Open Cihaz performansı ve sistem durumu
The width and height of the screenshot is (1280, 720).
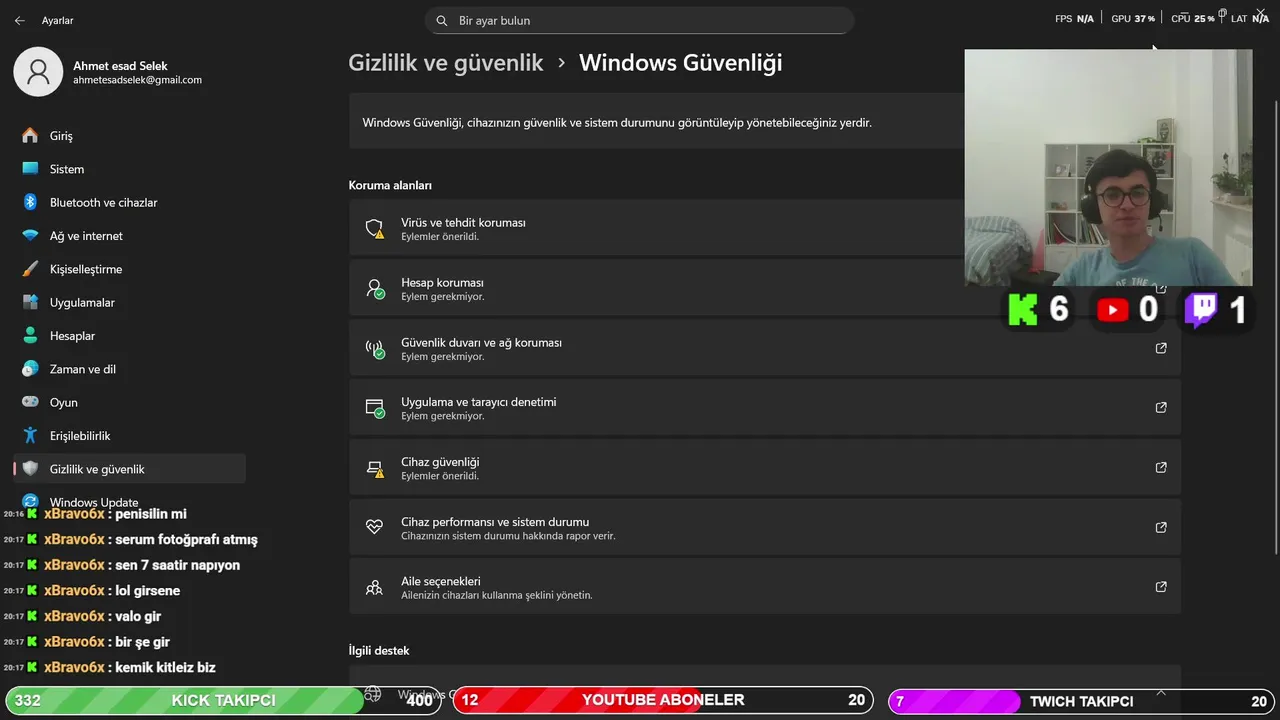click(x=765, y=527)
